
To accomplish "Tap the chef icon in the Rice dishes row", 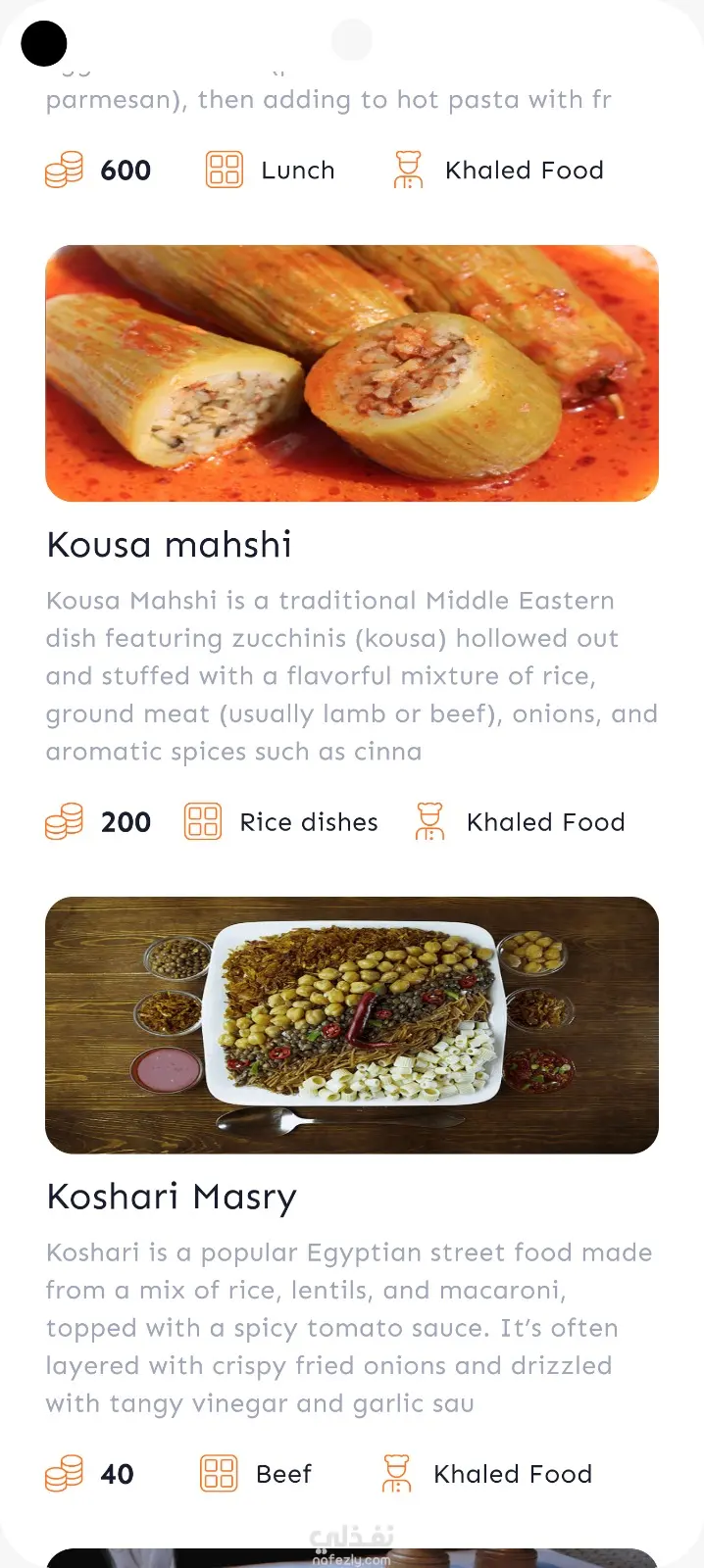I will click(x=429, y=821).
